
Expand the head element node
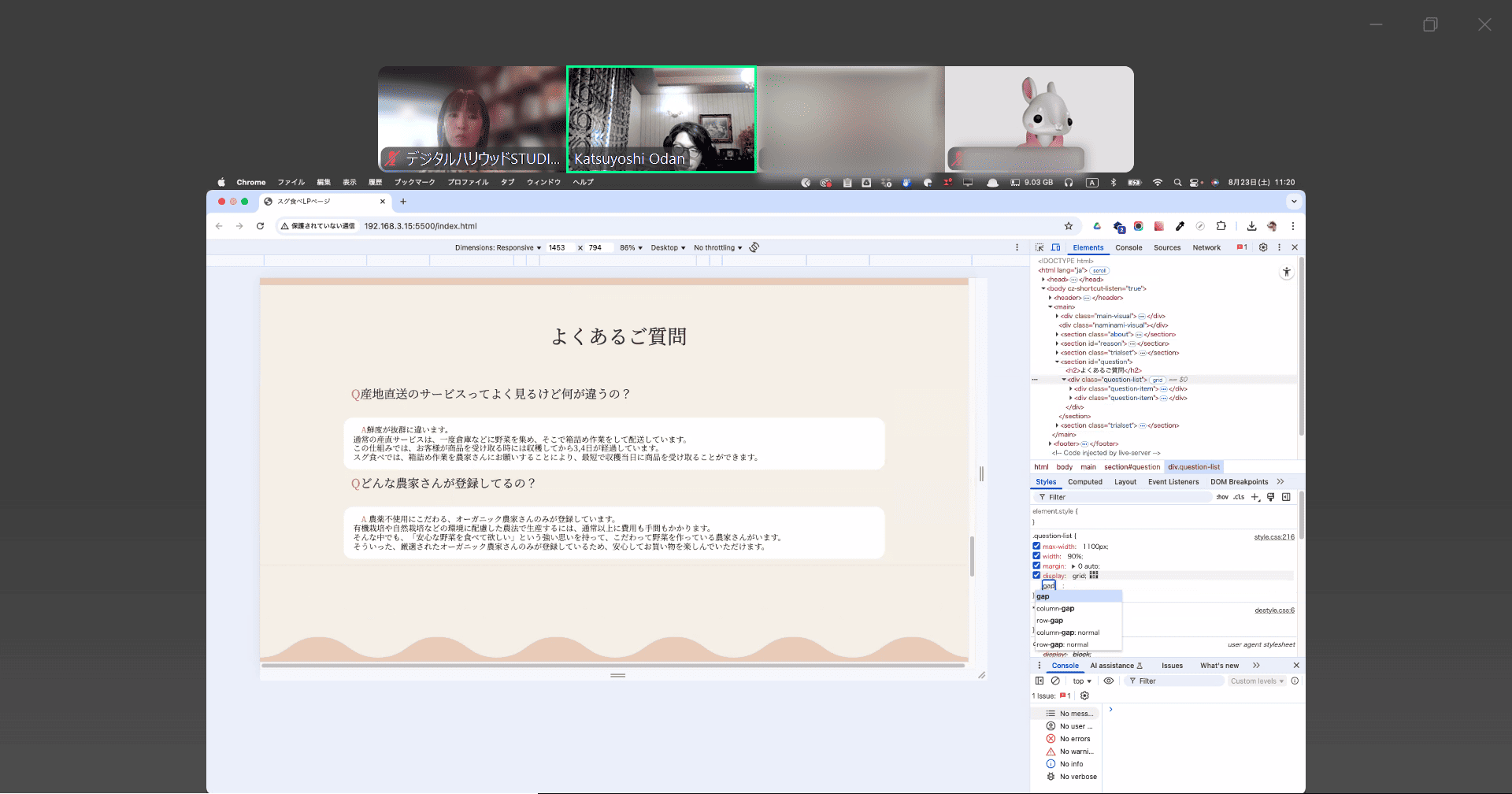coord(1043,280)
